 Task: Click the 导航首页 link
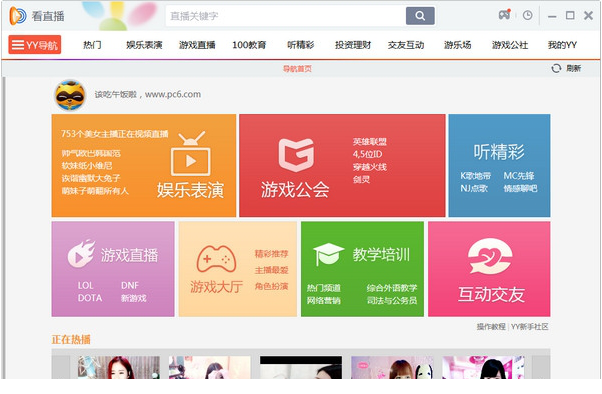[x=297, y=69]
